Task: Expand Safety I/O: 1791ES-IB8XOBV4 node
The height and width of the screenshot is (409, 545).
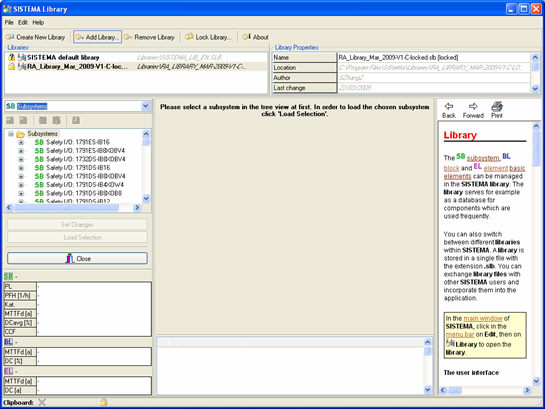Action: tap(21, 151)
